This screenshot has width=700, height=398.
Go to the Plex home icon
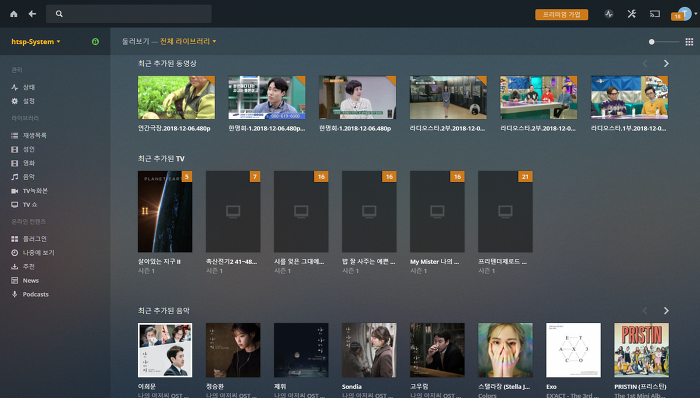click(x=14, y=14)
